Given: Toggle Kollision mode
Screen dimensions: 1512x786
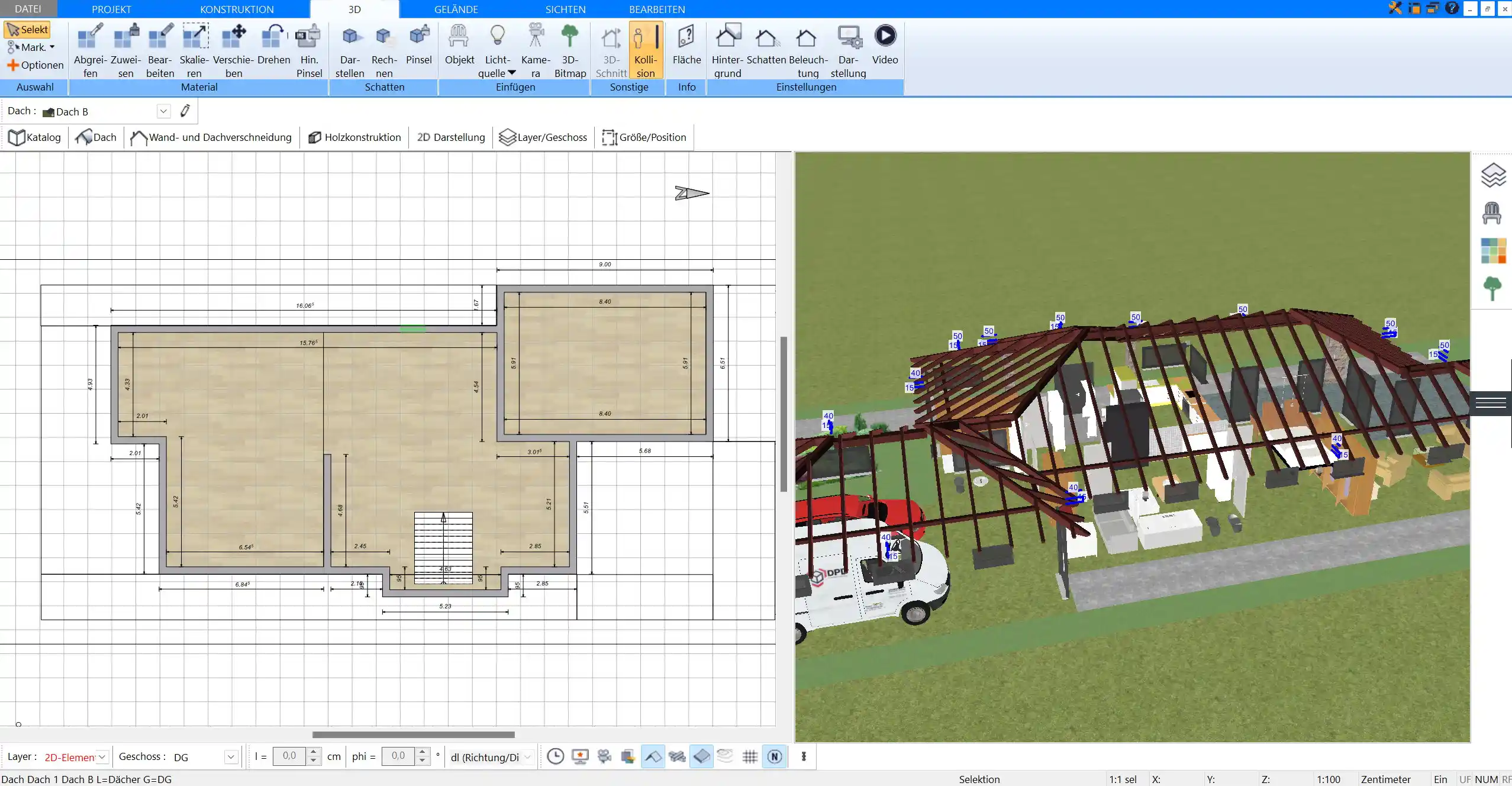Looking at the screenshot, I should tap(646, 50).
